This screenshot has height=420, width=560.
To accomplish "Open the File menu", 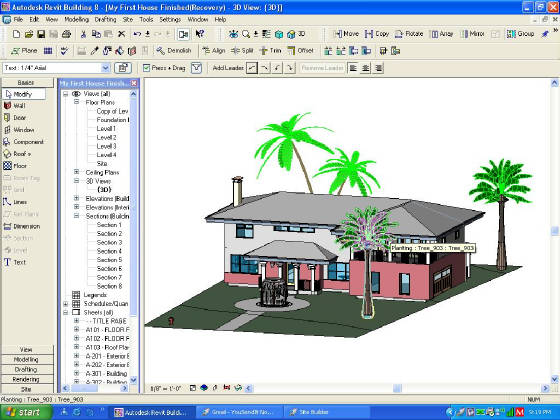I will [18, 19].
